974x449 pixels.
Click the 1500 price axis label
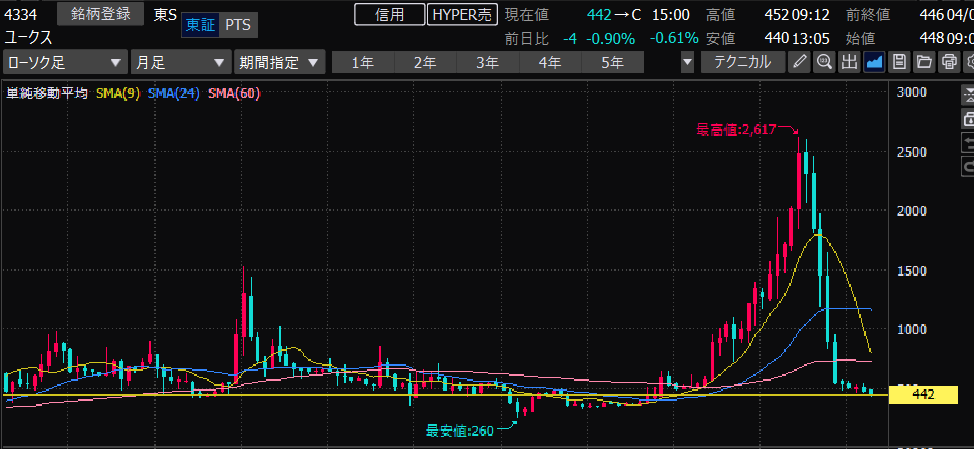tap(912, 271)
